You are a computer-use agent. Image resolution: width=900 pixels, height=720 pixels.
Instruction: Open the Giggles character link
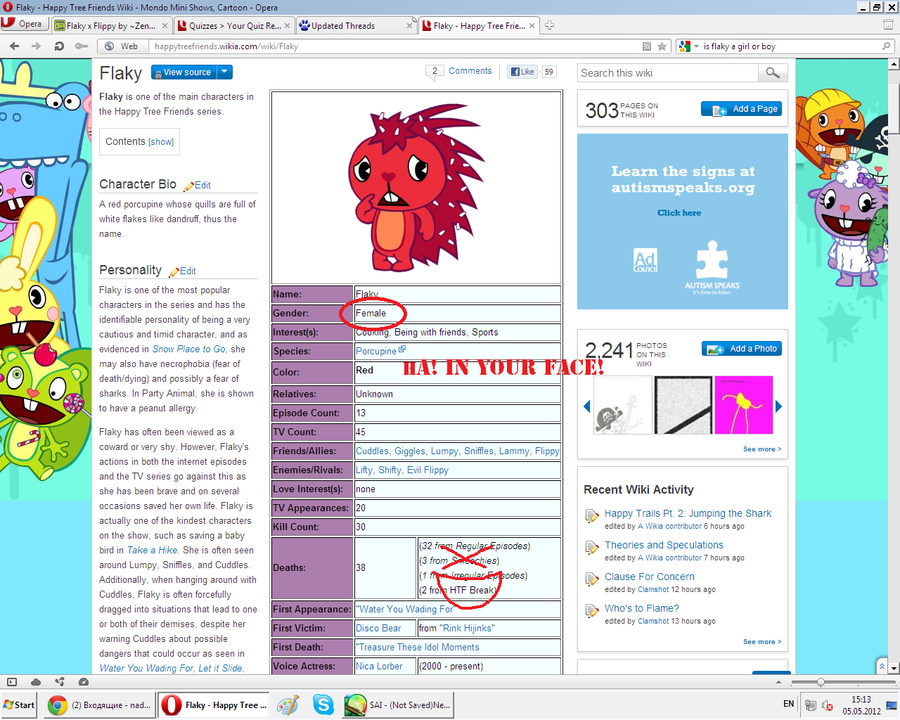[409, 451]
